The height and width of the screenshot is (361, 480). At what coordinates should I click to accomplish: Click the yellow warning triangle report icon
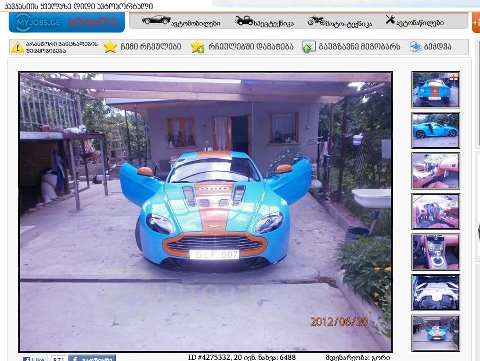tap(18, 47)
